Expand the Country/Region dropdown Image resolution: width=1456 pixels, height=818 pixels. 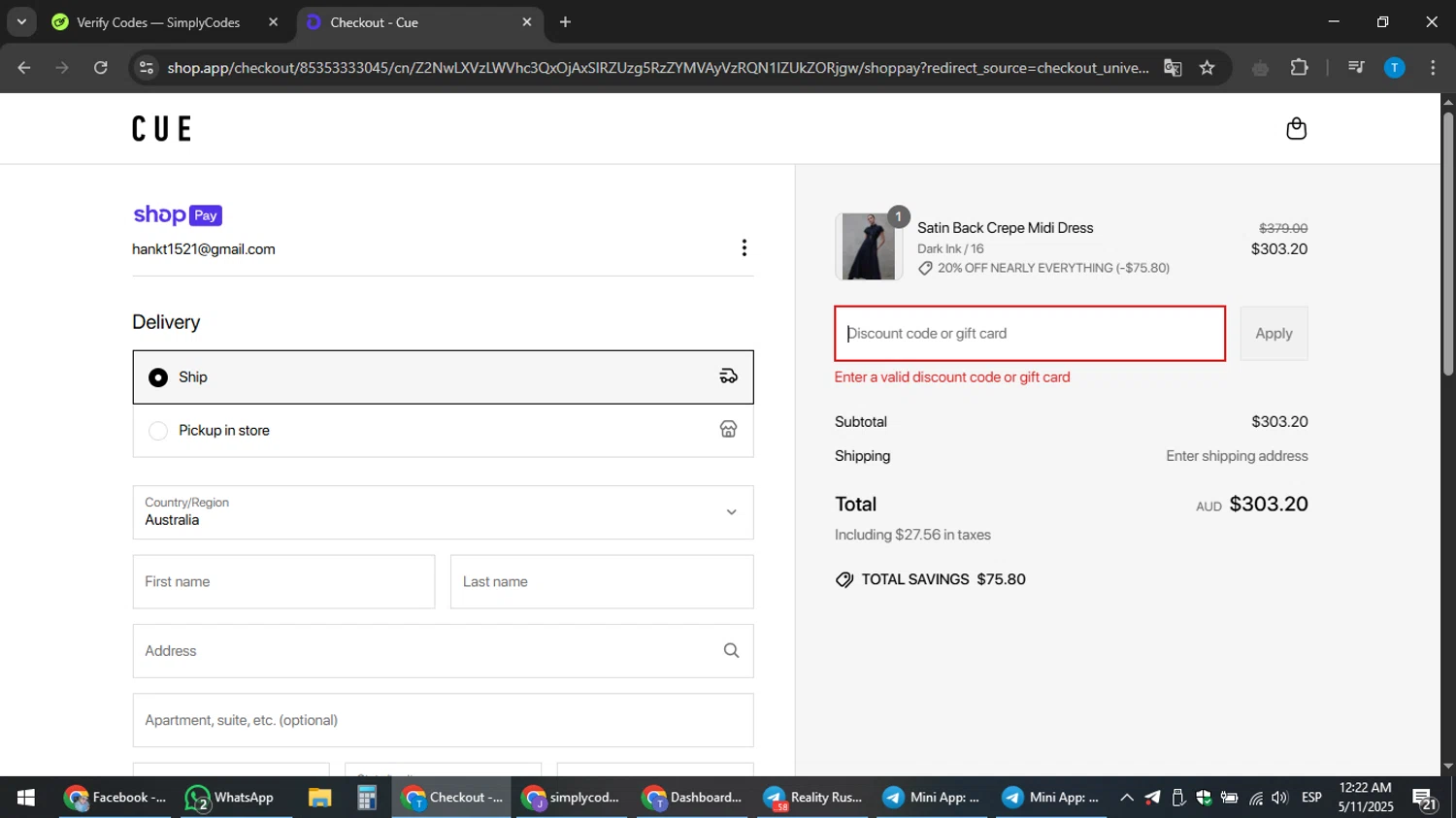coord(443,512)
